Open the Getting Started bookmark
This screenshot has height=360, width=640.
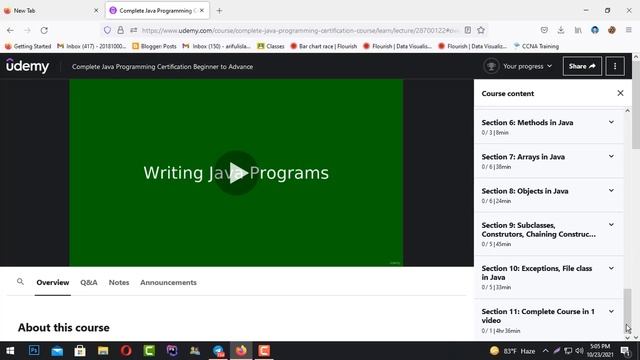28,46
